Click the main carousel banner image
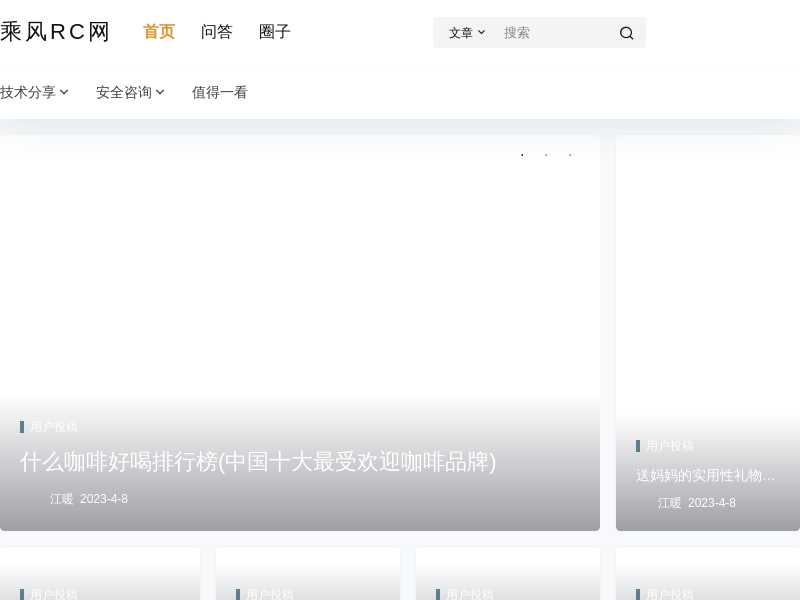This screenshot has width=800, height=600. (300, 280)
